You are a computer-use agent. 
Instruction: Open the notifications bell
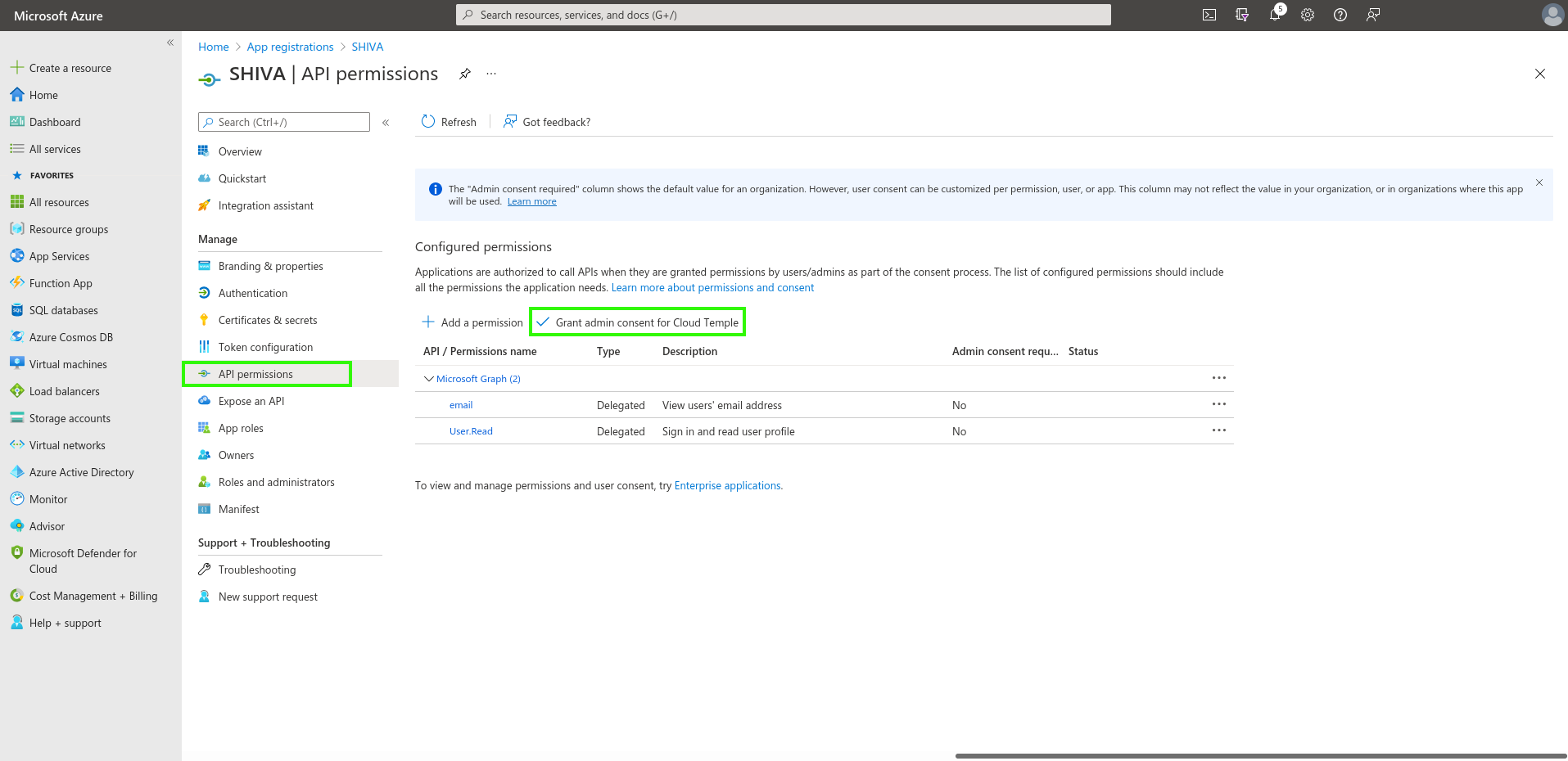point(1275,15)
